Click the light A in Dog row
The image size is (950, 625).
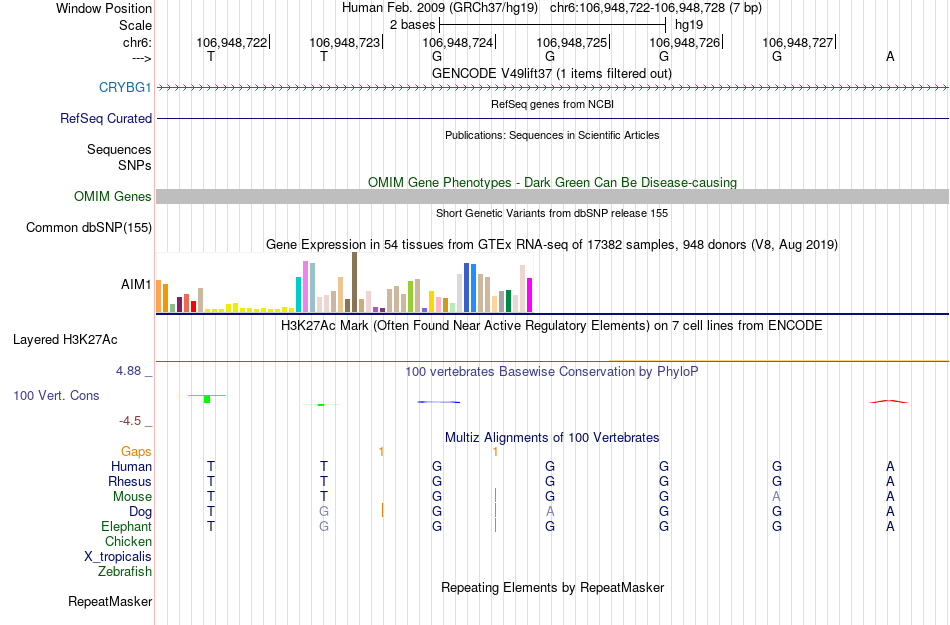coord(550,512)
